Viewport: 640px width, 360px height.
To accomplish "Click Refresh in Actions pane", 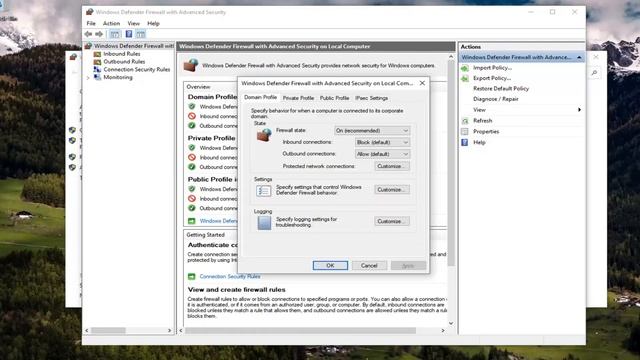I will pos(482,121).
